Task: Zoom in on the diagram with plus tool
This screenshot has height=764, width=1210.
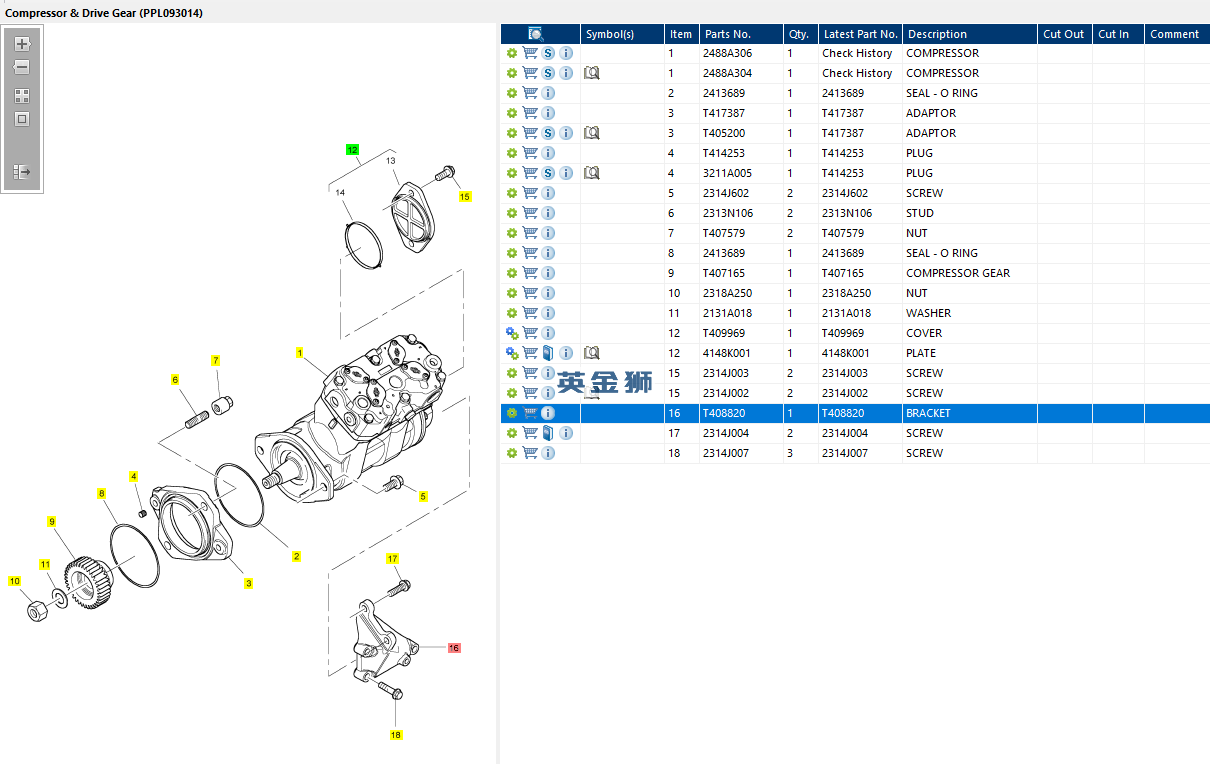Action: (x=22, y=44)
